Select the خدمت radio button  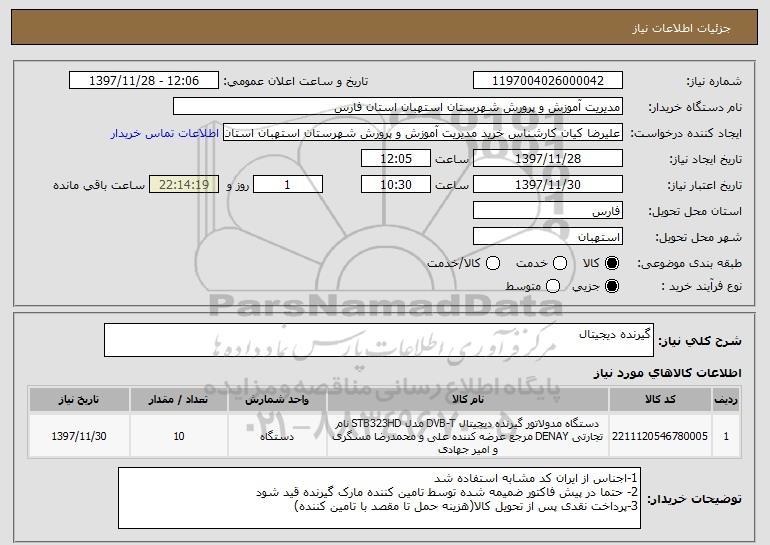pos(560,263)
